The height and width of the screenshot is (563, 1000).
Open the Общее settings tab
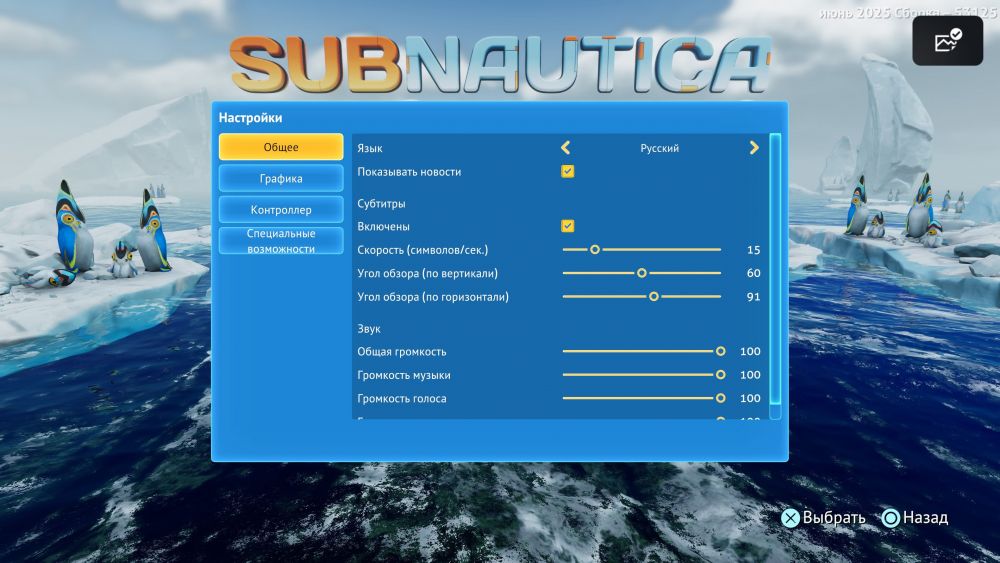(x=281, y=147)
